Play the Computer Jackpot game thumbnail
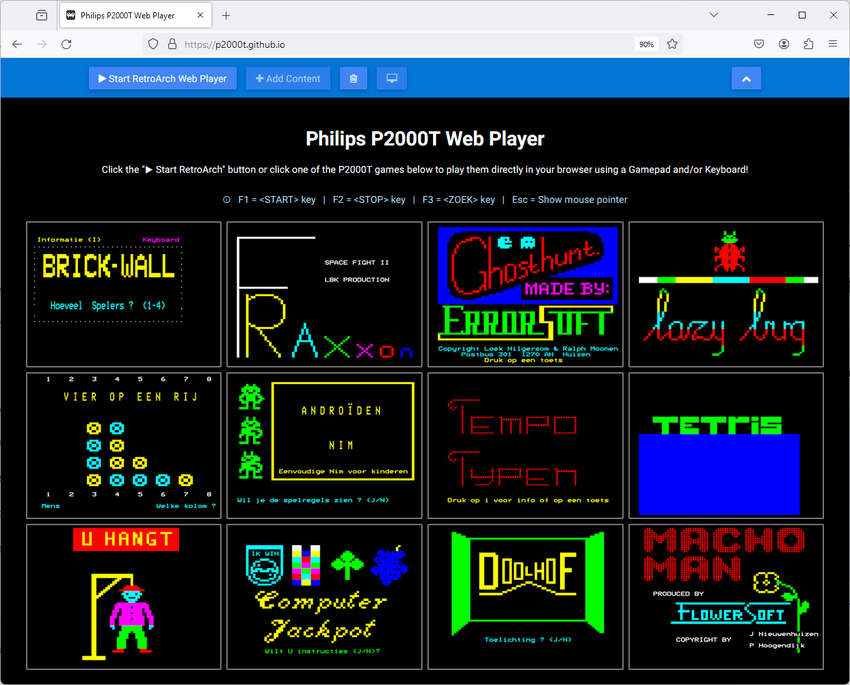This screenshot has height=685, width=850. pyautogui.click(x=324, y=596)
